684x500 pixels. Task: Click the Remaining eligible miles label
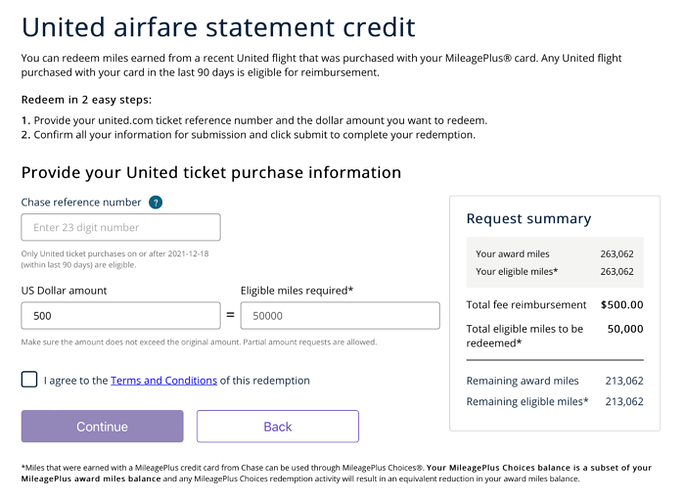tap(527, 402)
